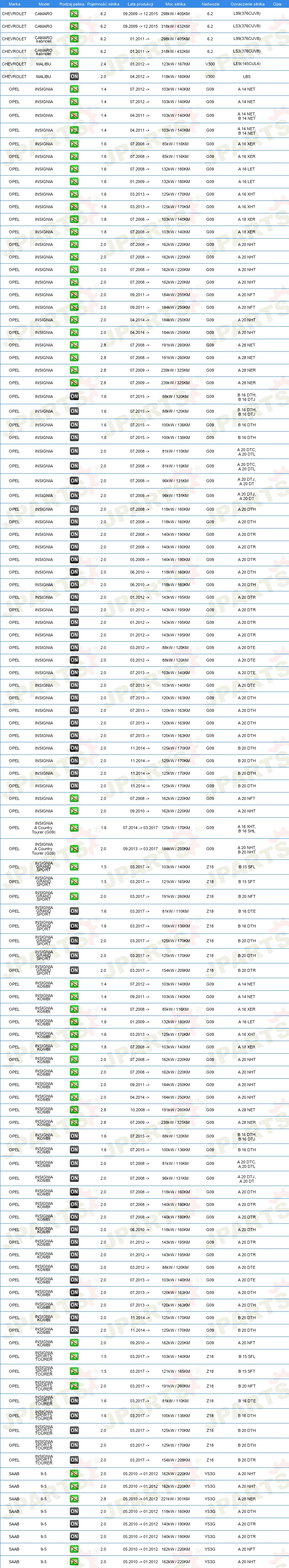Click PB icon in Saab 9-5 A 20 NFT row
The width and height of the screenshot is (289, 1568).
[74, 1549]
